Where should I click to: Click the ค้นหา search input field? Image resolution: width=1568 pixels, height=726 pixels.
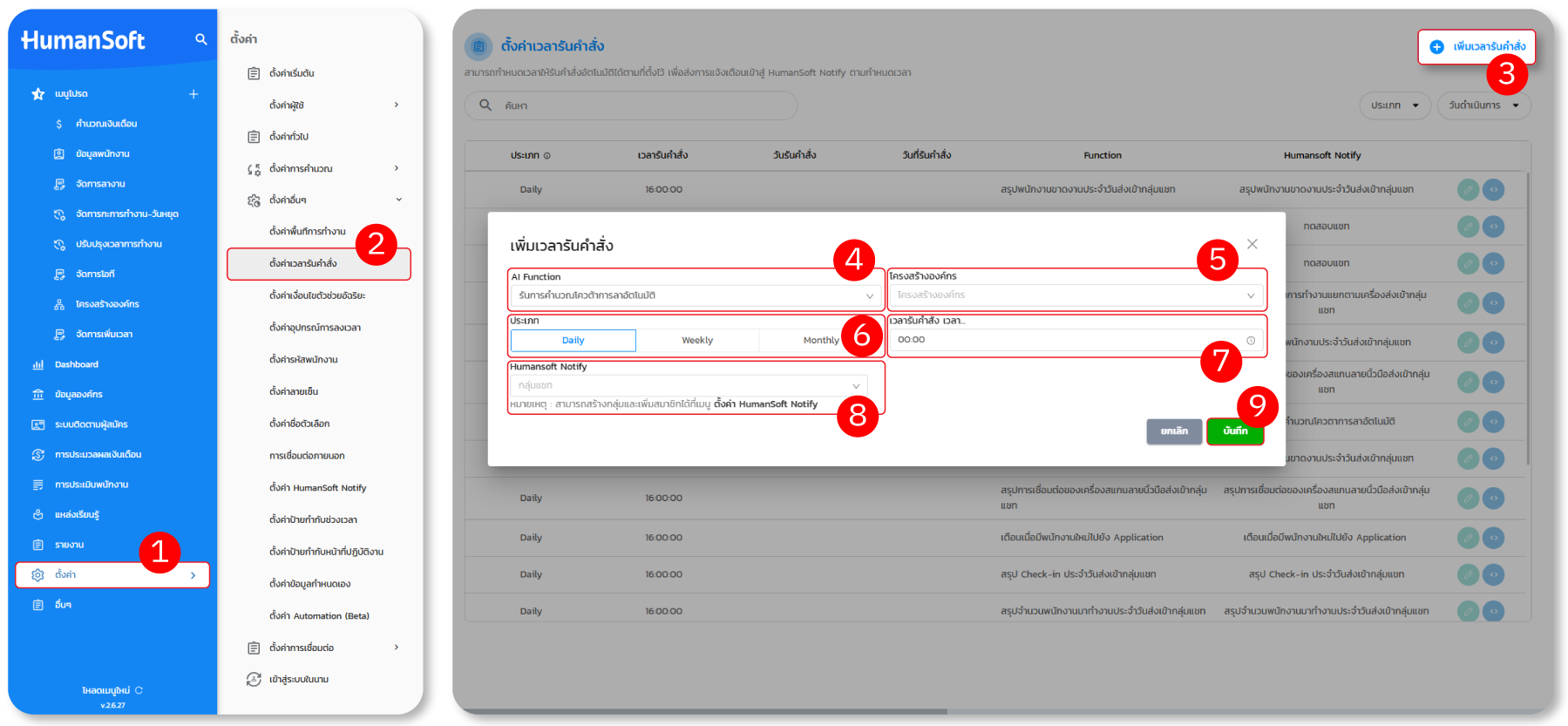(x=631, y=105)
